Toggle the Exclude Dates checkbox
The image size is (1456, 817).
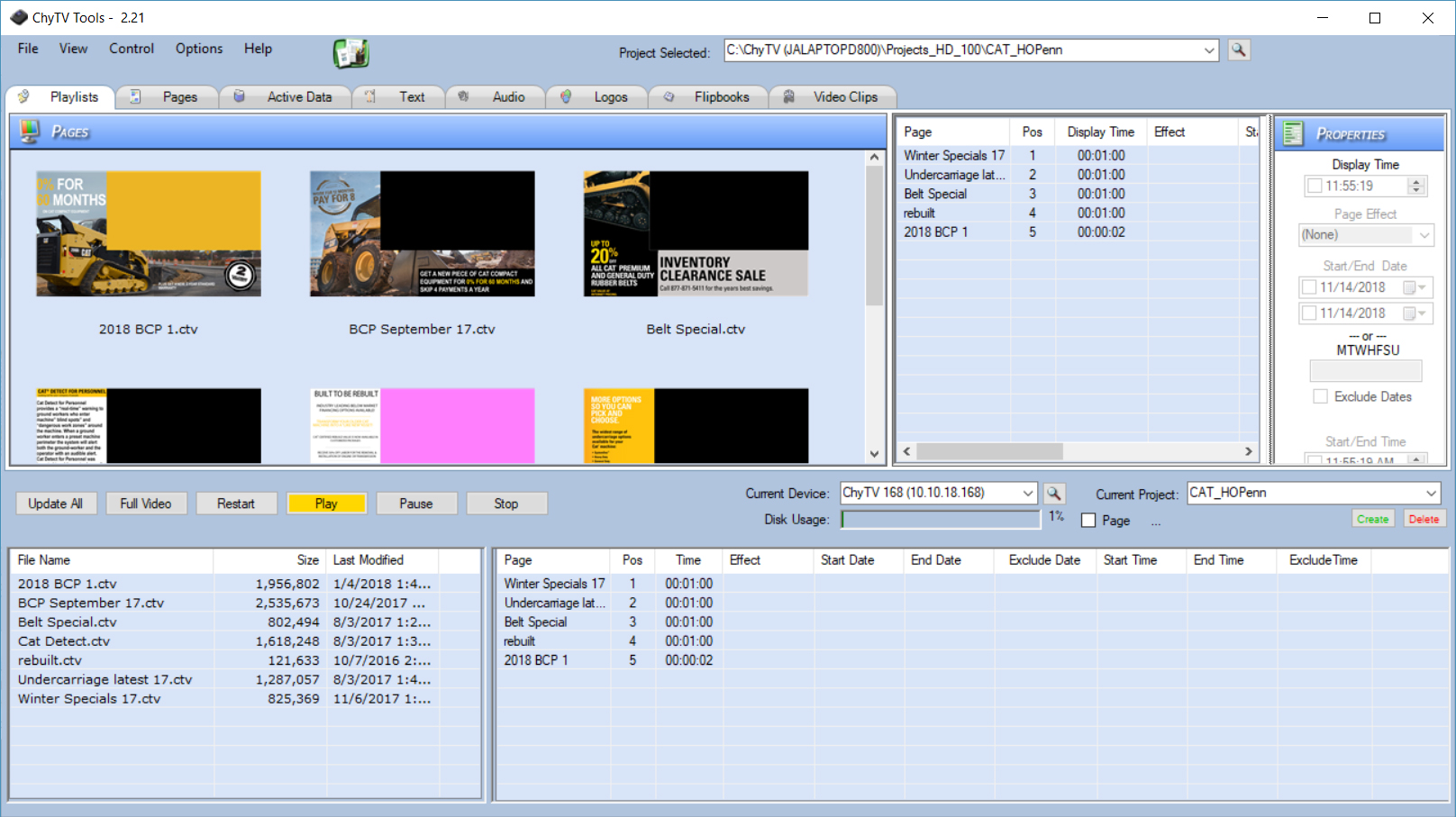[x=1321, y=396]
